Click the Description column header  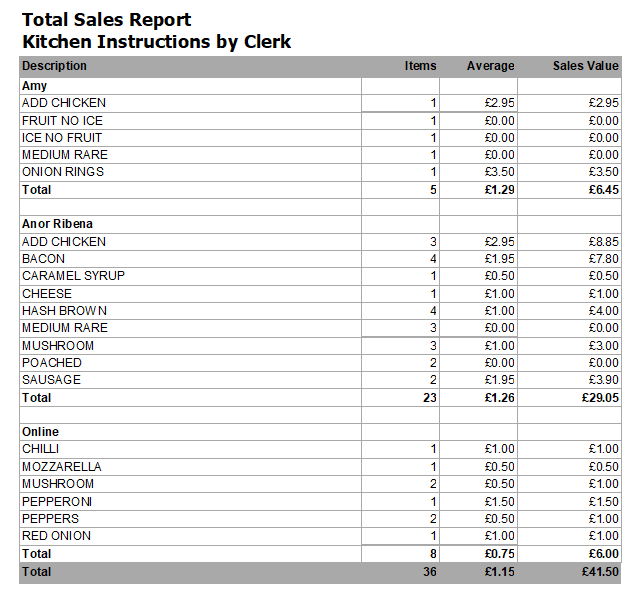[x=54, y=66]
